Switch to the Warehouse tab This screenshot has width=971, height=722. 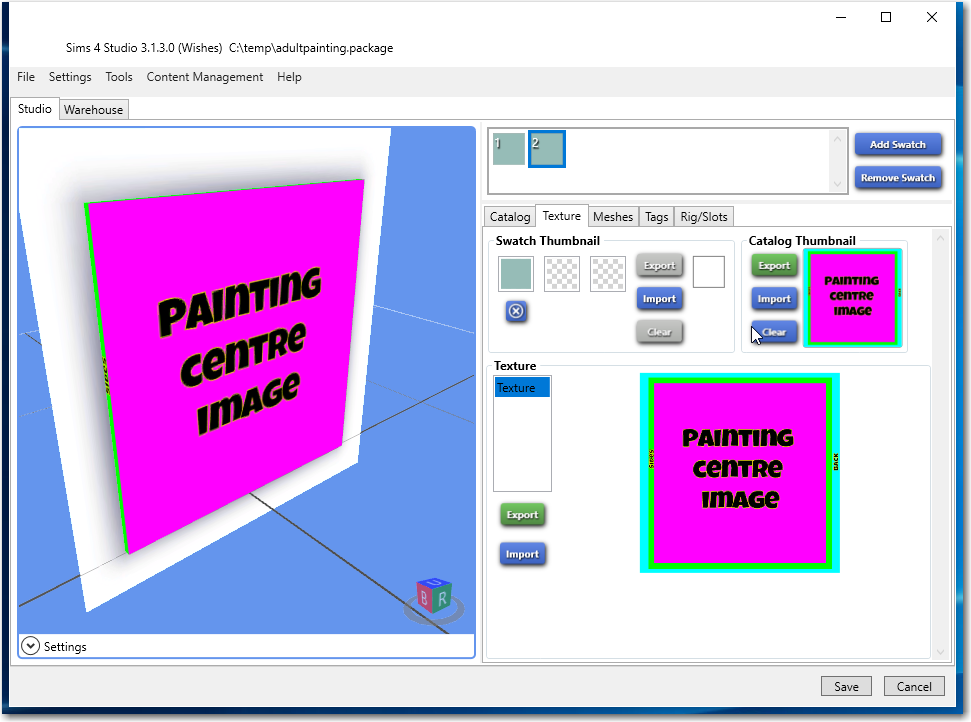94,110
